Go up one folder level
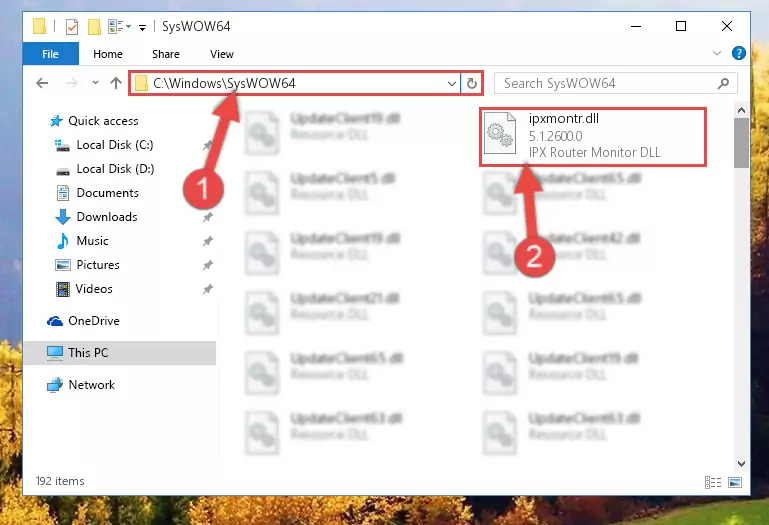Screen dimensions: 769x525 point(116,83)
